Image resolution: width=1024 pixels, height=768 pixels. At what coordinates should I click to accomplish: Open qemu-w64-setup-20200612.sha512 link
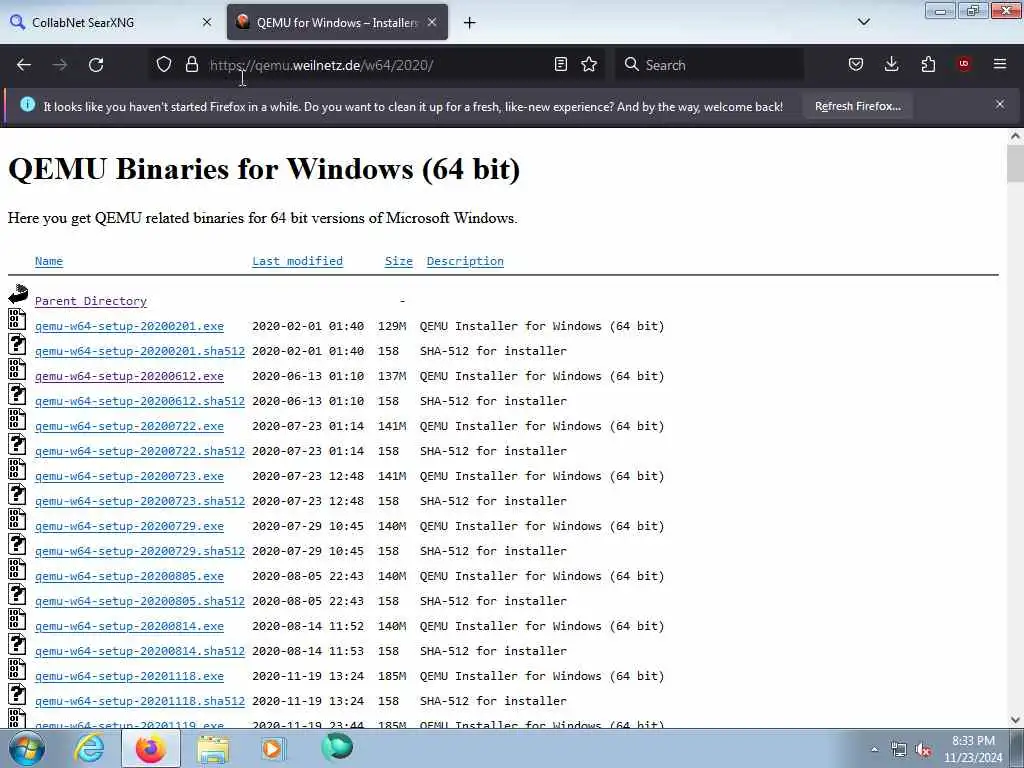[140, 401]
